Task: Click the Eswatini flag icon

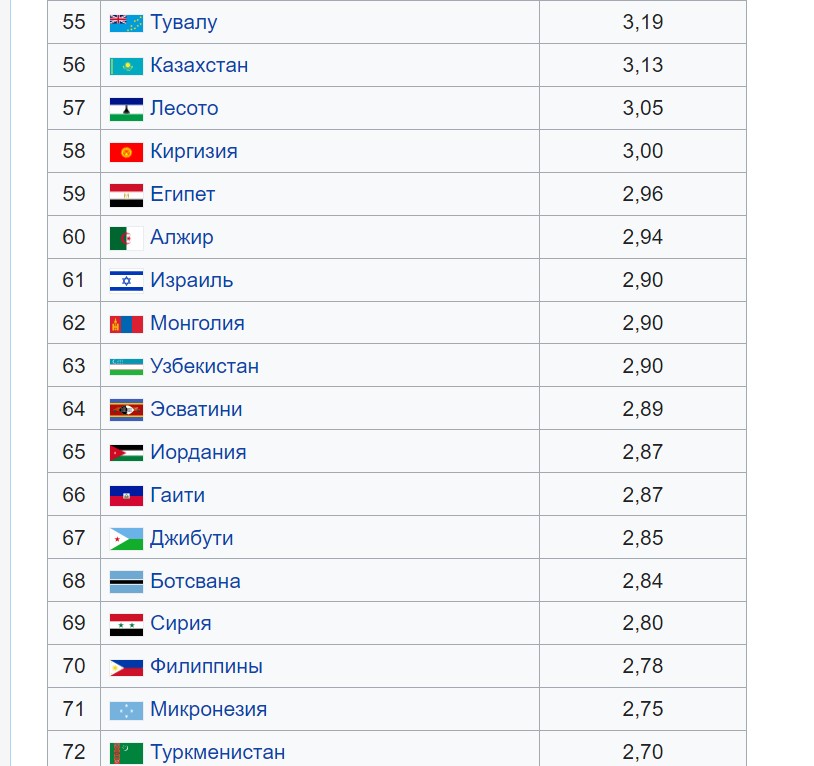Action: pos(126,410)
